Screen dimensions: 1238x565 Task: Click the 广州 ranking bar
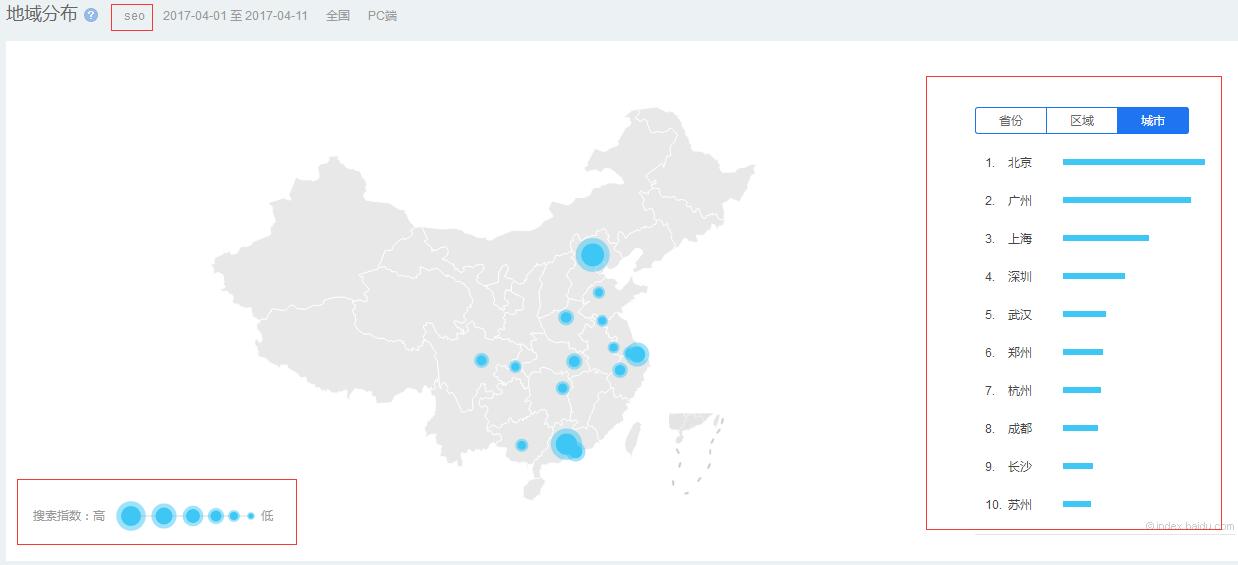pyautogui.click(x=1126, y=200)
